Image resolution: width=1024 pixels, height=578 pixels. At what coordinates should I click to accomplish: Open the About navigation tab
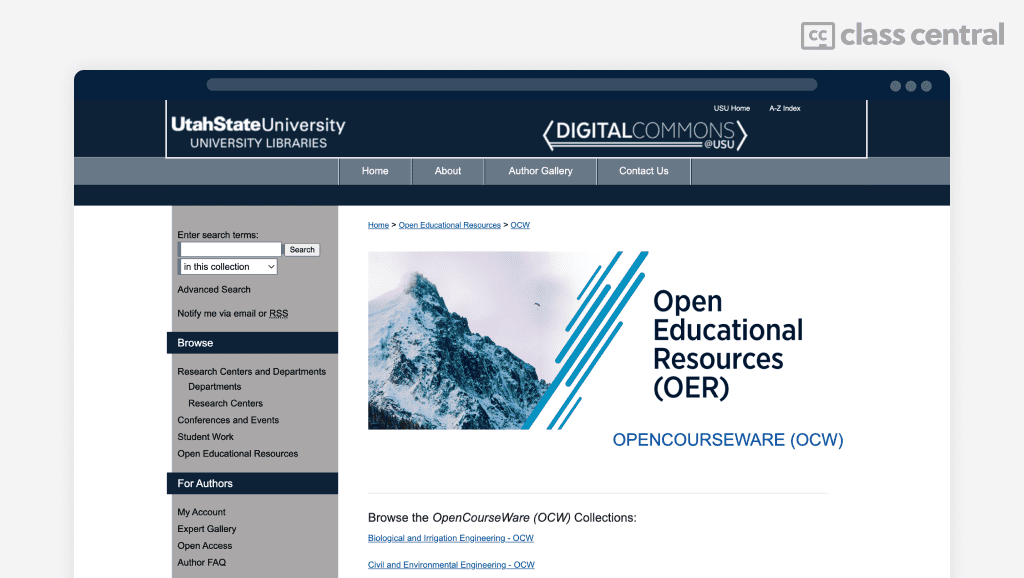pos(448,171)
